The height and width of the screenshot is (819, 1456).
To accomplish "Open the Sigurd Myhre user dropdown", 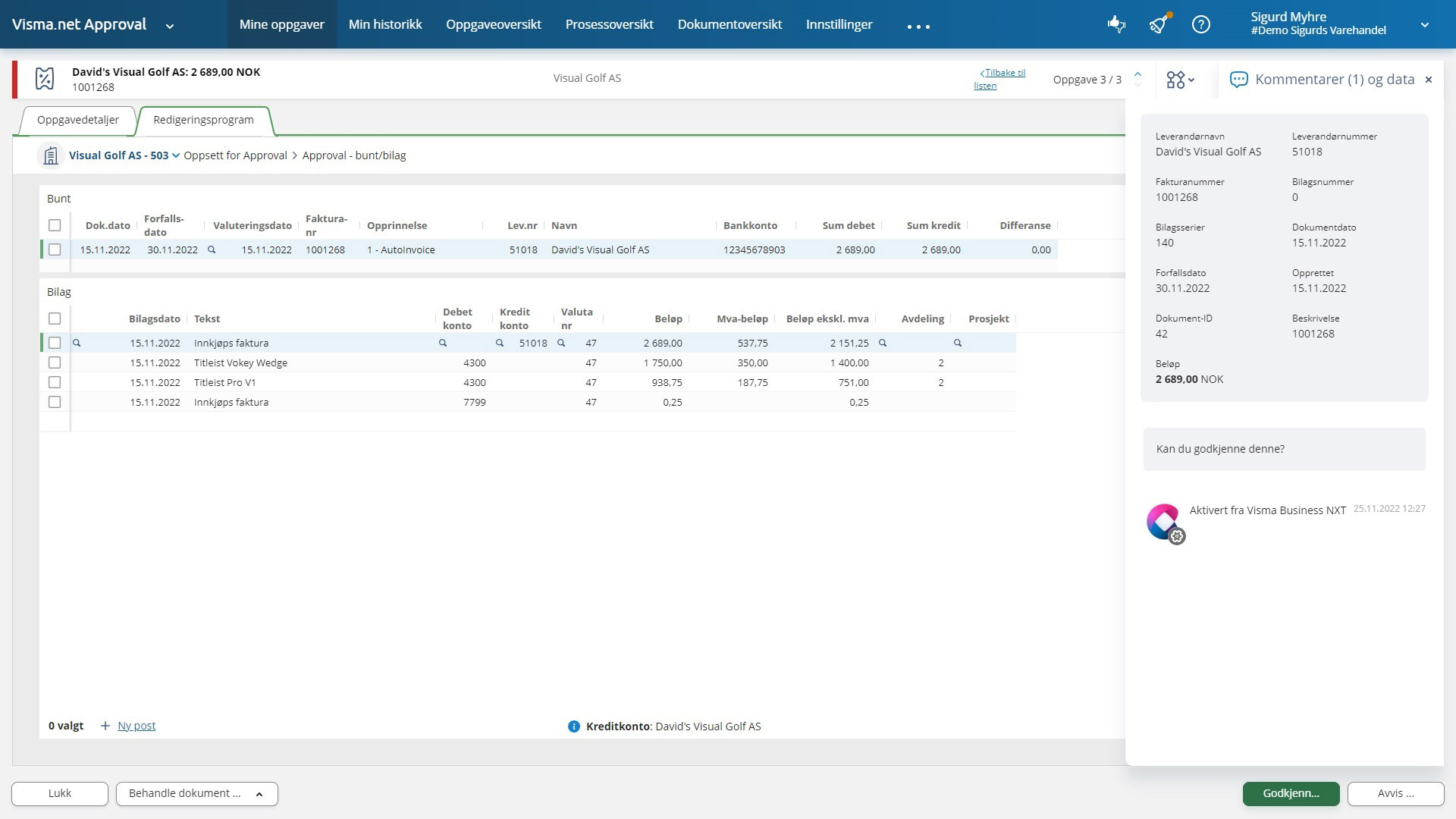I will (x=1426, y=24).
